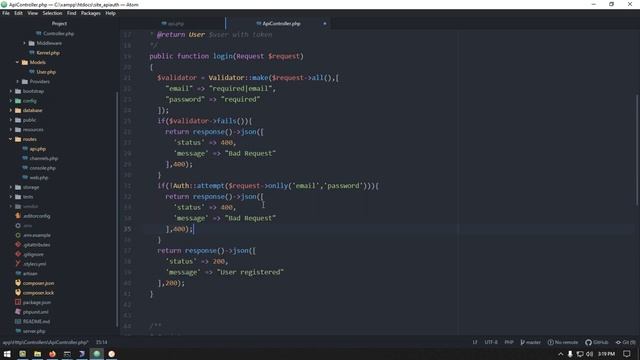Switch to the api.php editor tab

[x=173, y=24]
